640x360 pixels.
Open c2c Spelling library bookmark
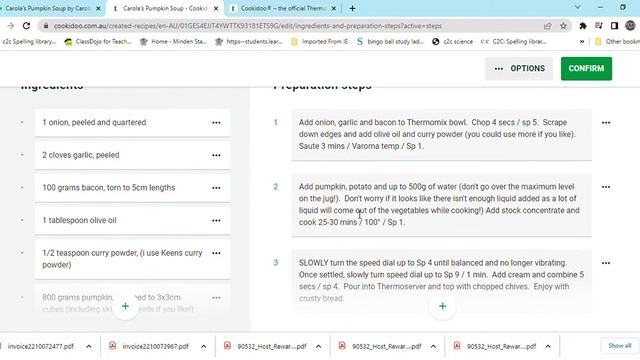pyautogui.click(x=29, y=42)
